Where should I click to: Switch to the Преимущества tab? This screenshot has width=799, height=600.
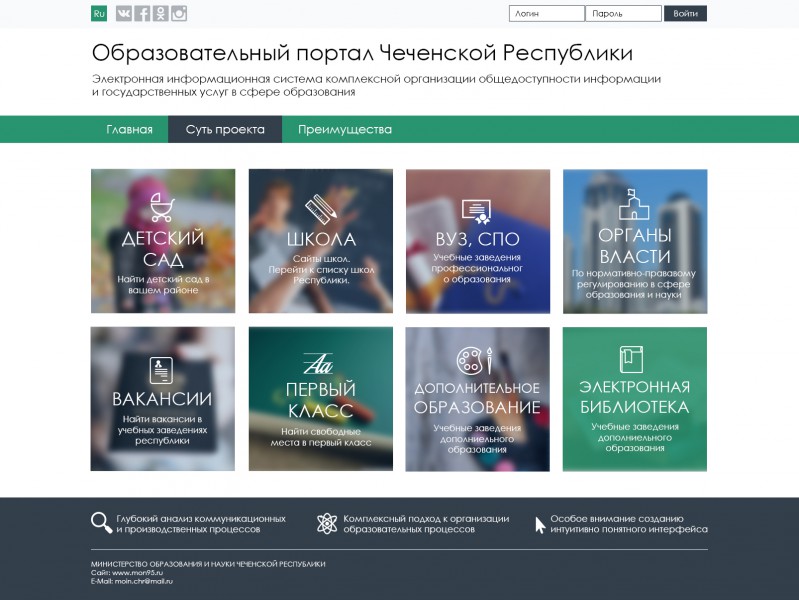click(345, 129)
